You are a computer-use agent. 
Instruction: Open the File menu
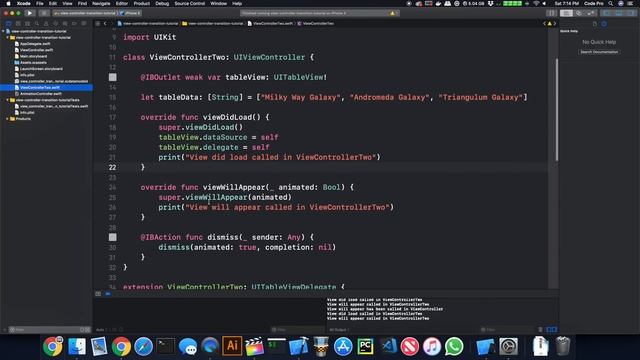(40, 3)
